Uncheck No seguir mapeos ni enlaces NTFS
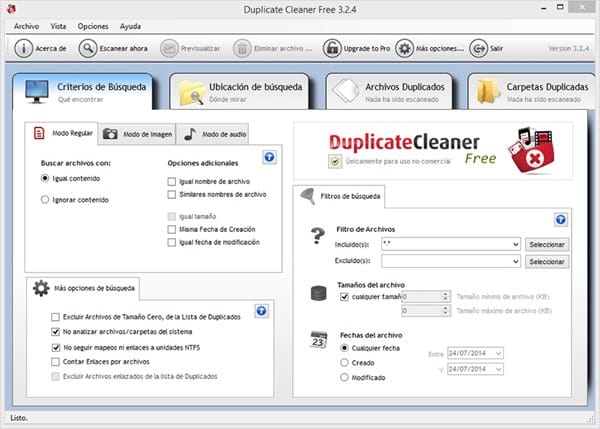The image size is (600, 429). pos(55,347)
